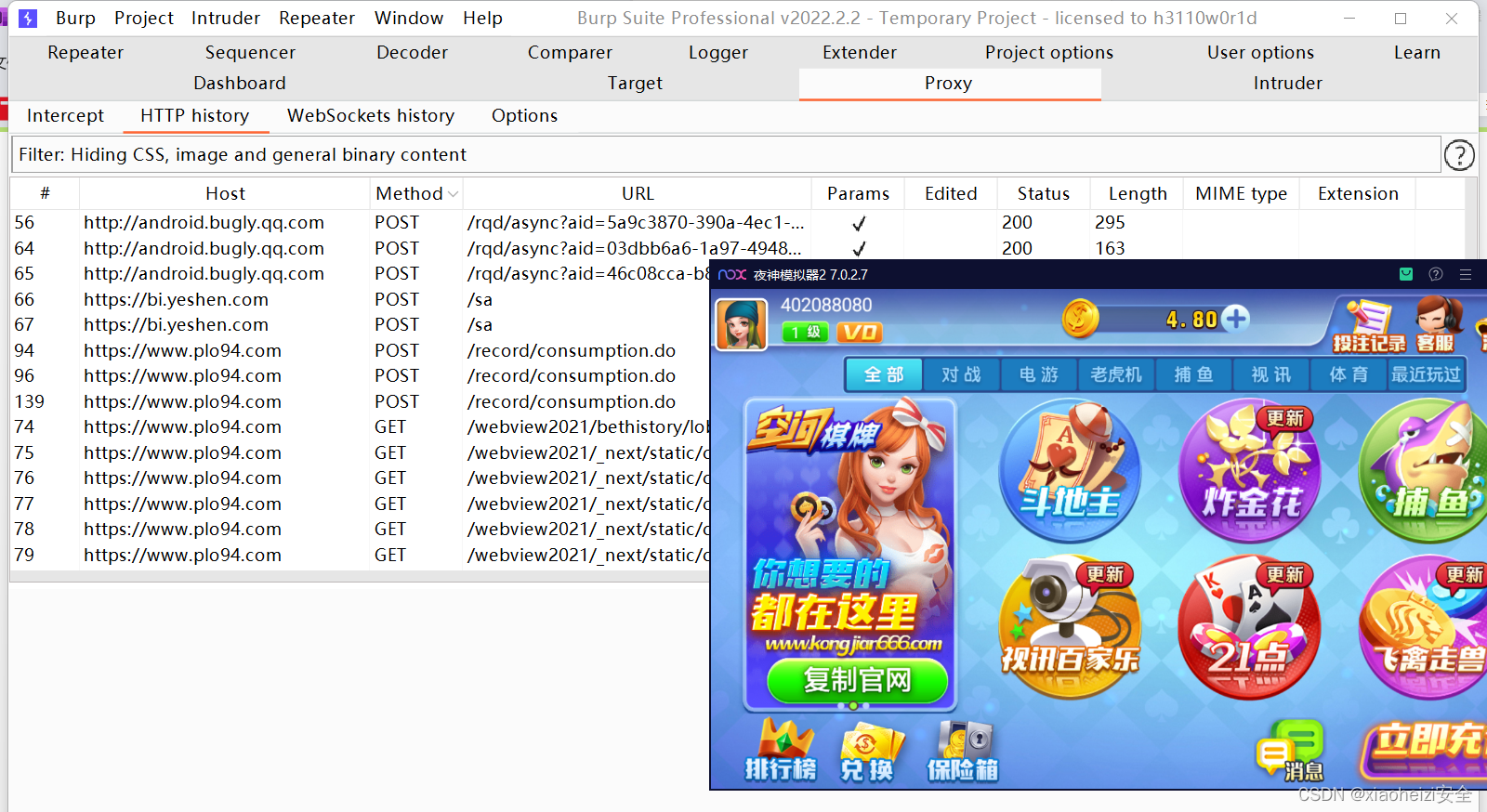Open the Intruder menu in menu bar
This screenshot has width=1487, height=812.
click(x=226, y=18)
